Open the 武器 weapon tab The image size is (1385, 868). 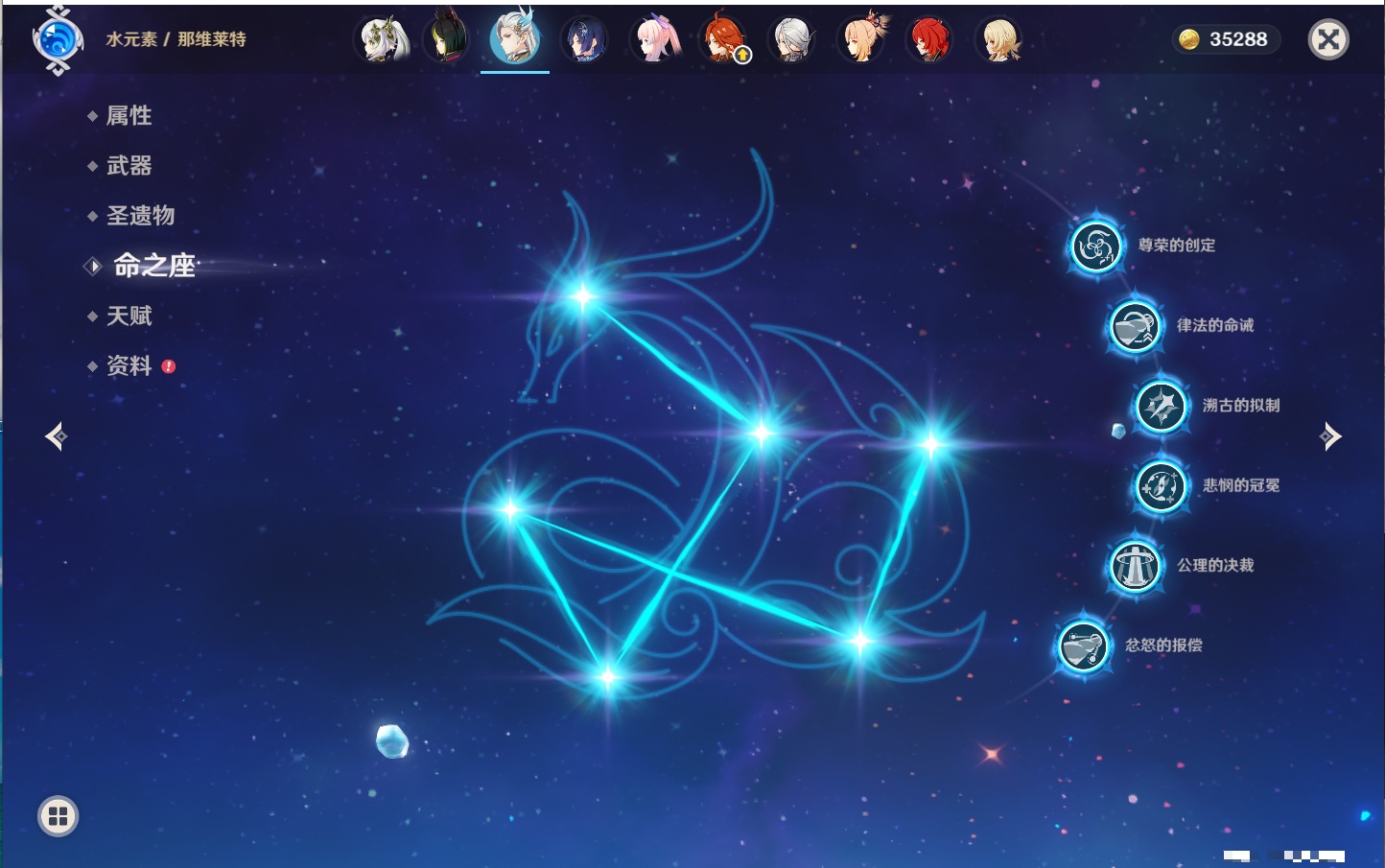tap(129, 166)
